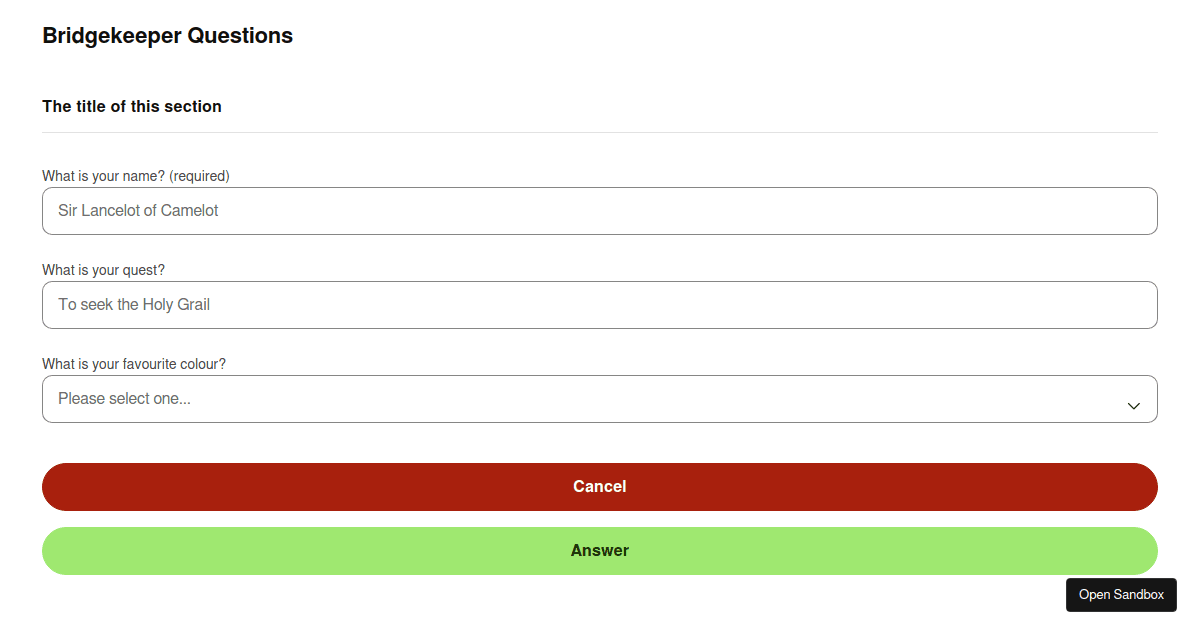Click the 'Please select one...' placeholder text
1200x630 pixels.
124,398
